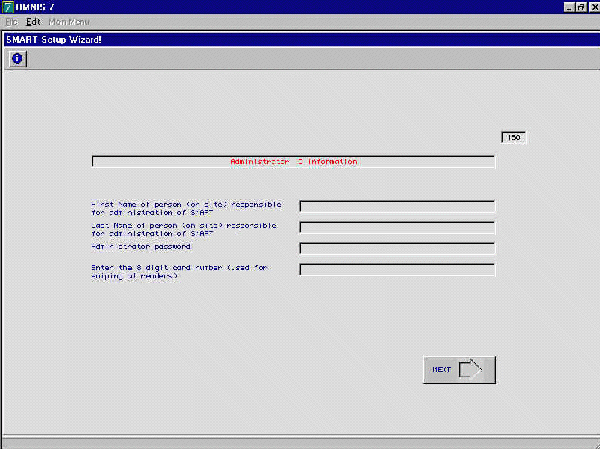Click the SMART Setup Wizard title bar
This screenshot has width=600, height=449.
pyautogui.click(x=302, y=39)
